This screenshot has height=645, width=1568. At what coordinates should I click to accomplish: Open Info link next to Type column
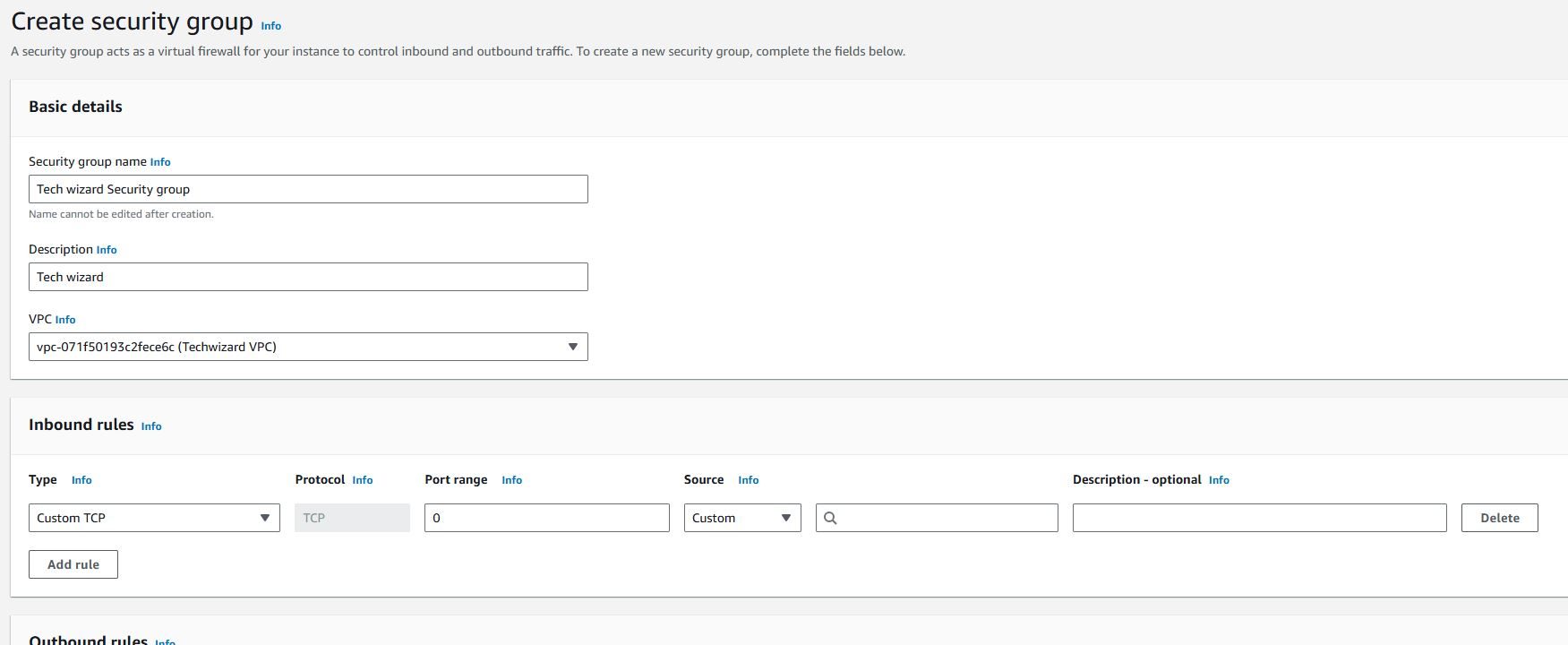[81, 480]
